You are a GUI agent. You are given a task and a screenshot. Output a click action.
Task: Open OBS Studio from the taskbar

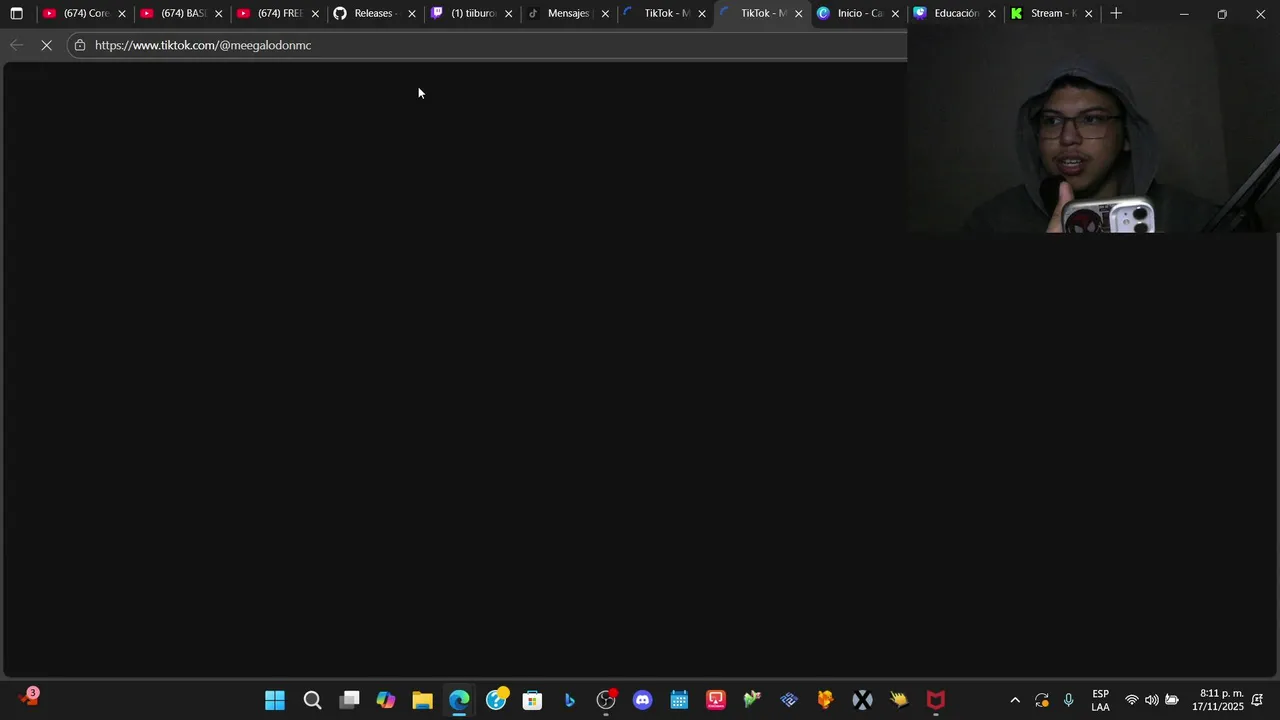coord(606,700)
